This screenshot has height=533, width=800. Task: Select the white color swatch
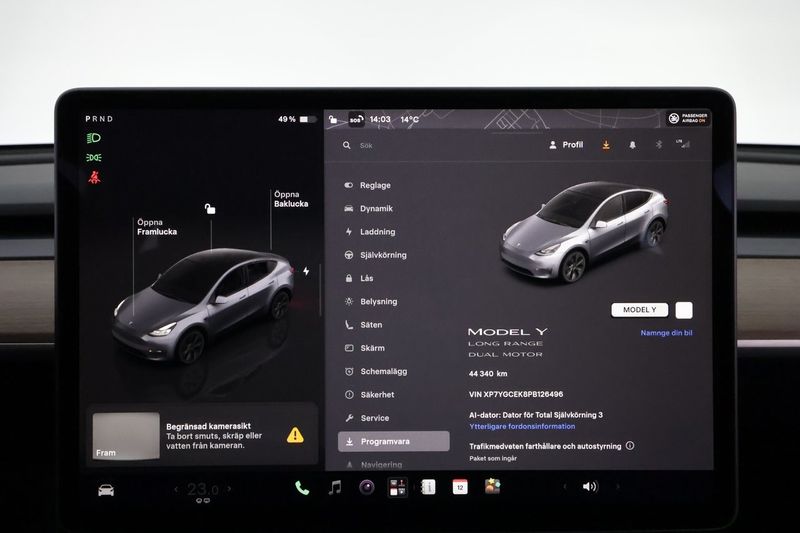tap(684, 310)
